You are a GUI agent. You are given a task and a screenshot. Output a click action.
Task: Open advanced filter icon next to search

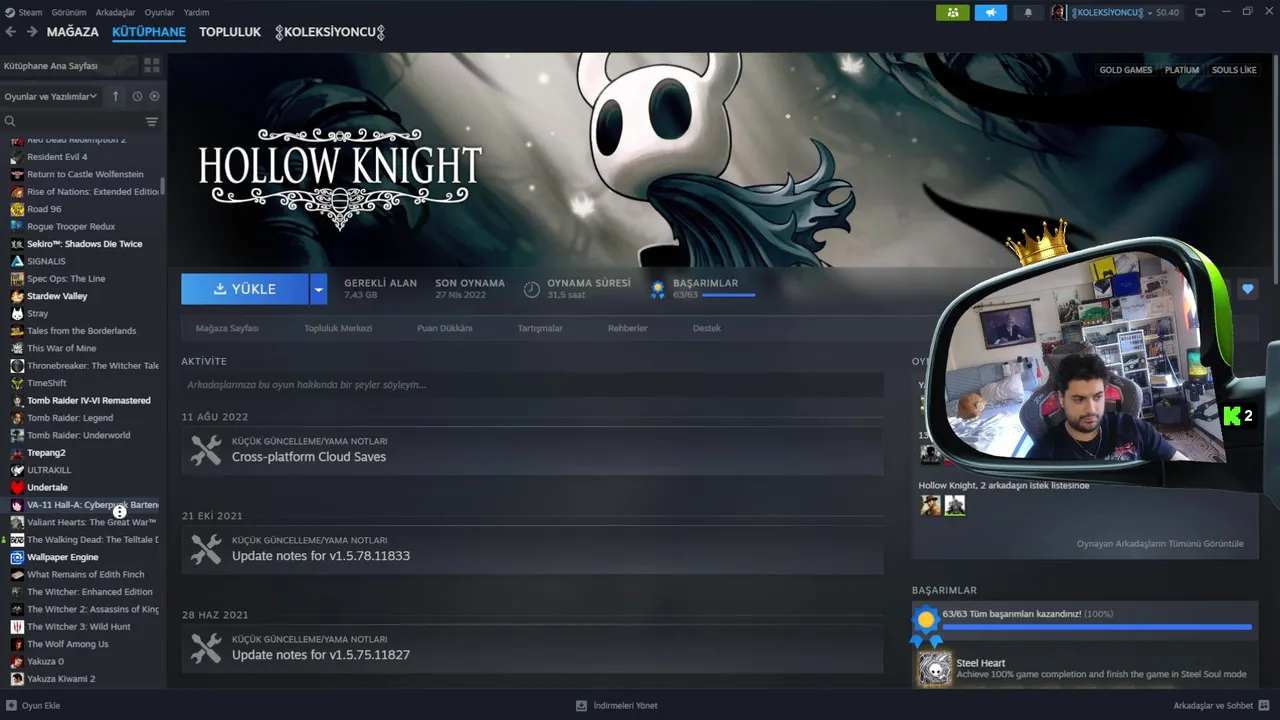(x=152, y=122)
